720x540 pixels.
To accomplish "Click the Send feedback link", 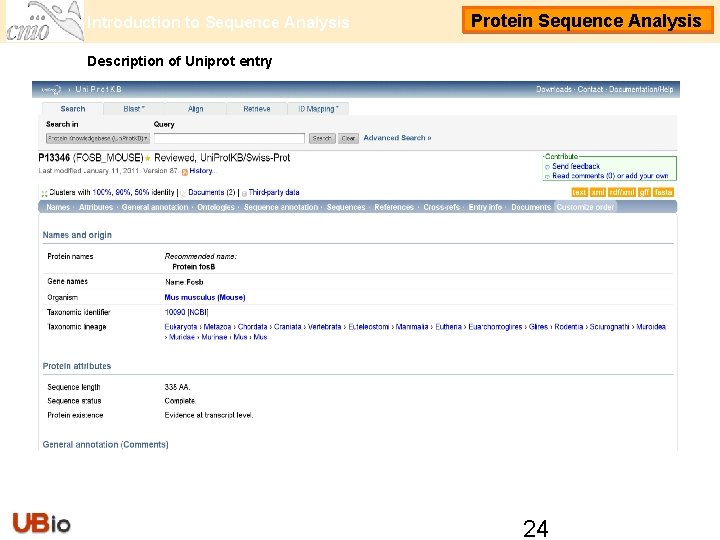I will click(576, 166).
